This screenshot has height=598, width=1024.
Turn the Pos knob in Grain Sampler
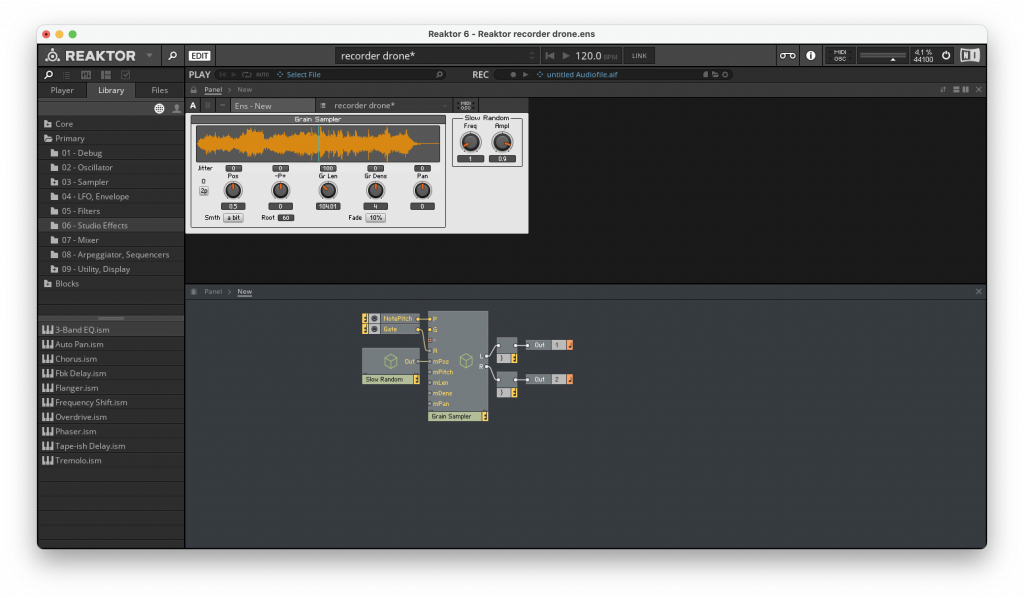tap(233, 191)
